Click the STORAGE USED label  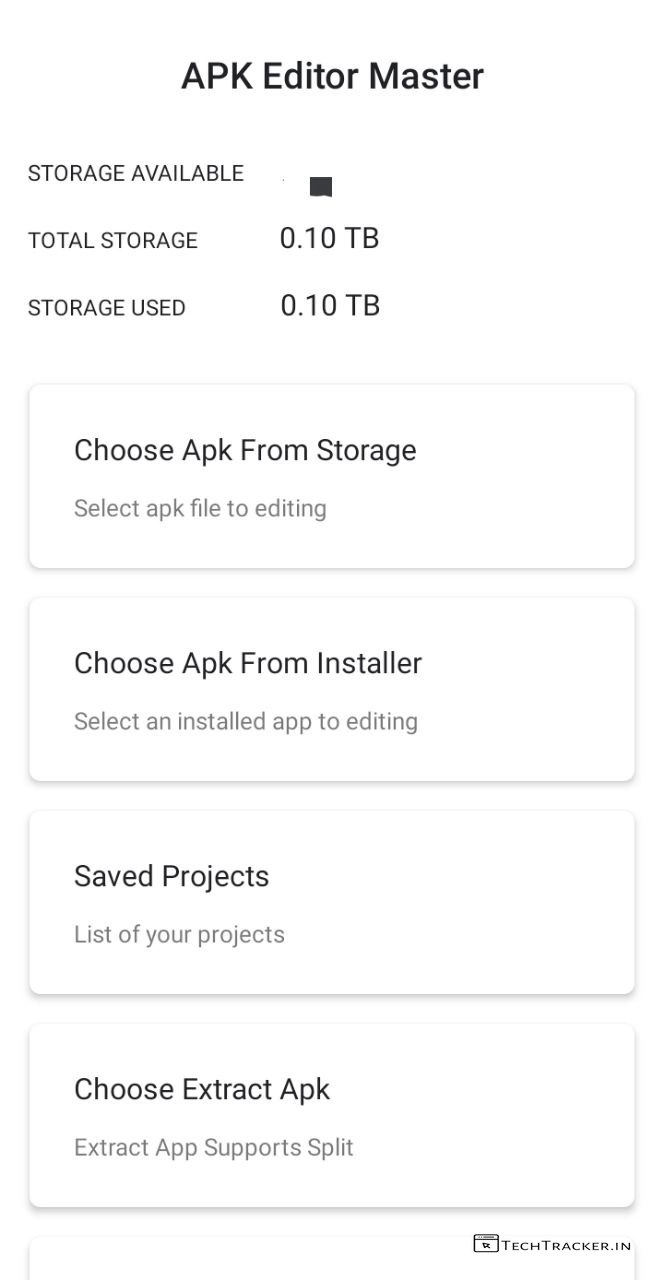(107, 307)
